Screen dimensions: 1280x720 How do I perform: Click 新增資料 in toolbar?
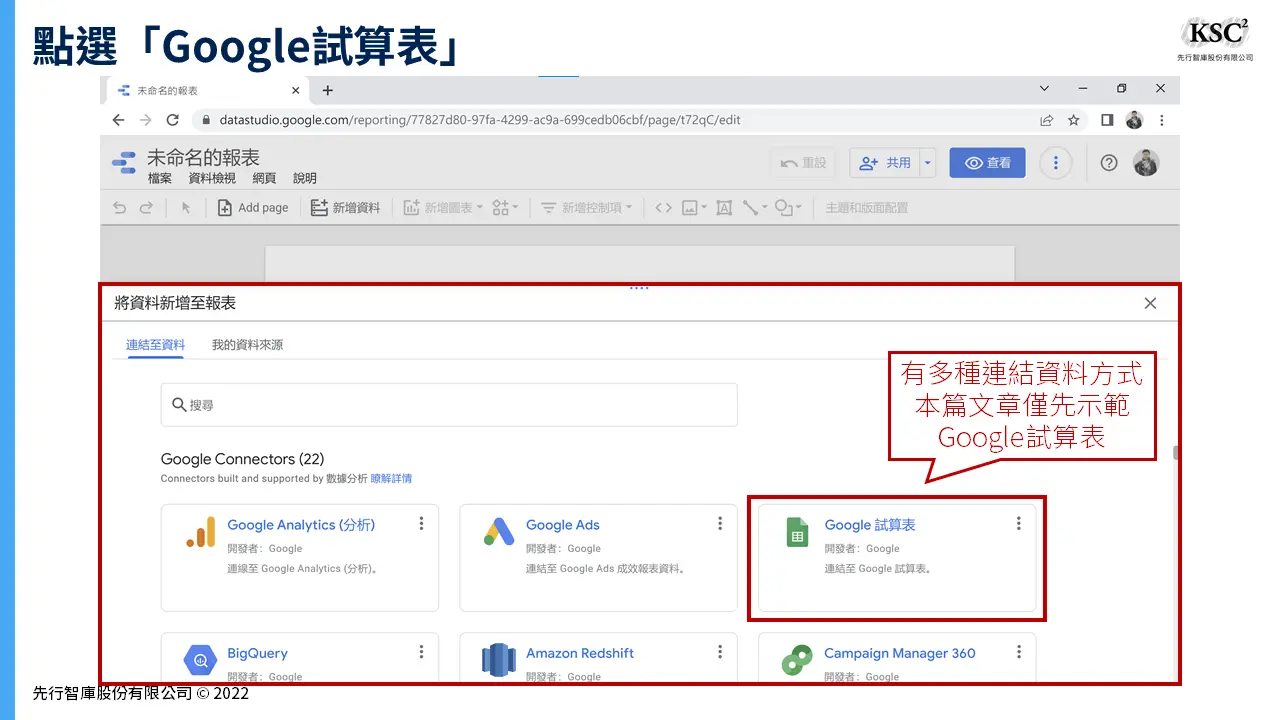(345, 208)
